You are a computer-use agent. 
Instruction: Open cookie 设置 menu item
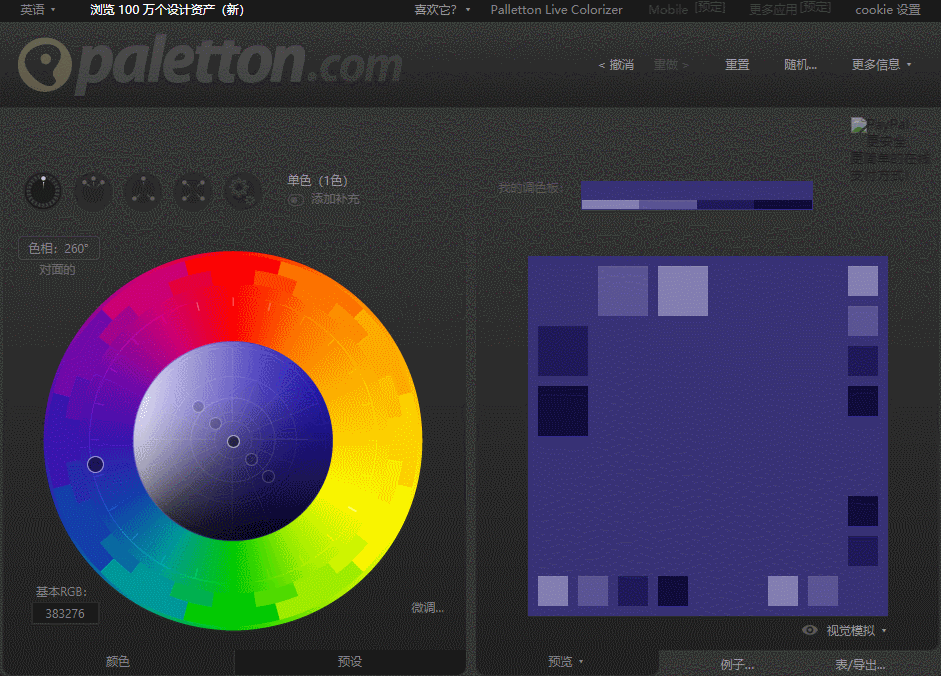coord(888,10)
